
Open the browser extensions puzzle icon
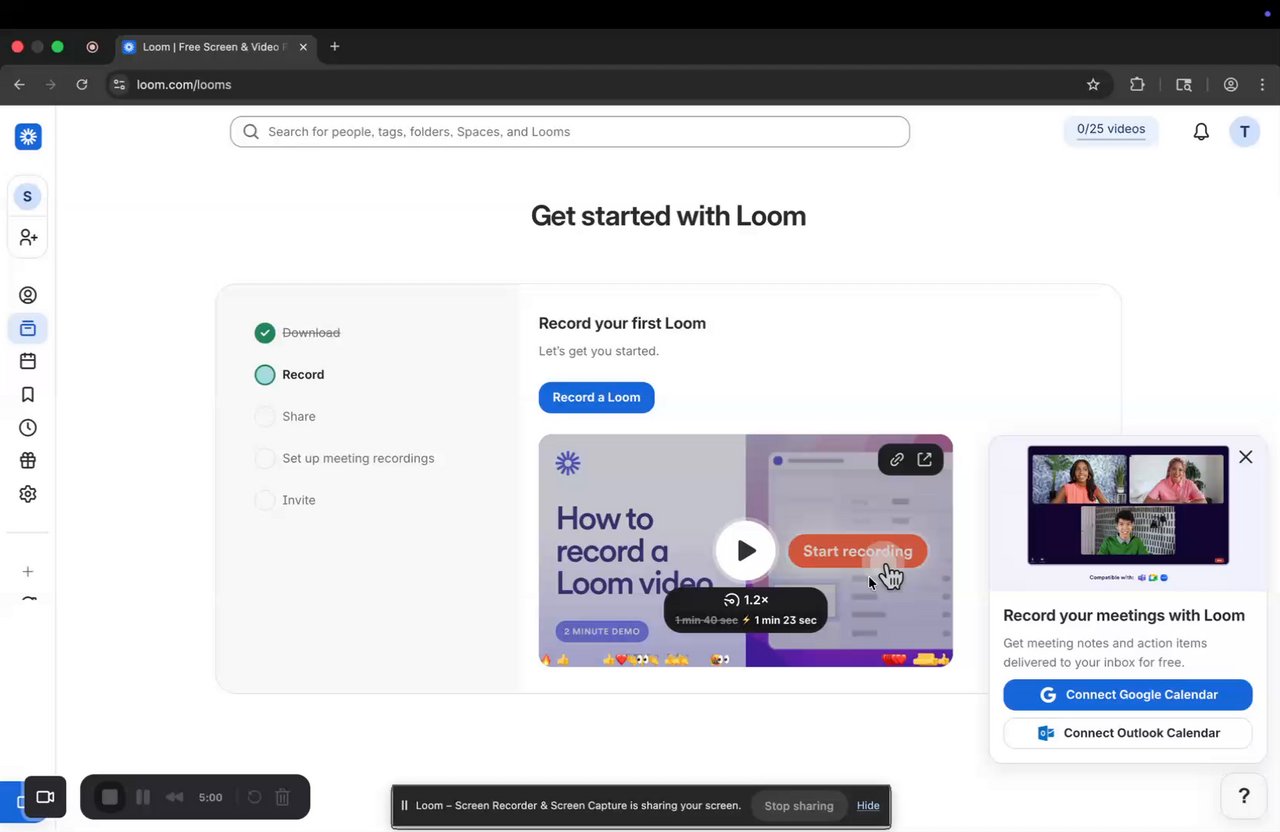1137,85
